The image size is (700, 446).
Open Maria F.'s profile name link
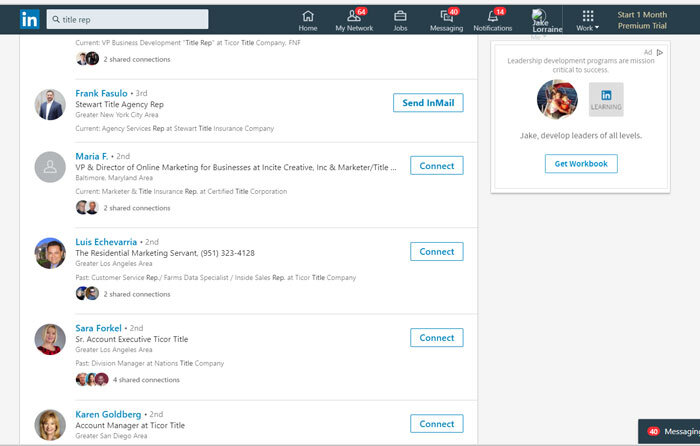coord(92,156)
